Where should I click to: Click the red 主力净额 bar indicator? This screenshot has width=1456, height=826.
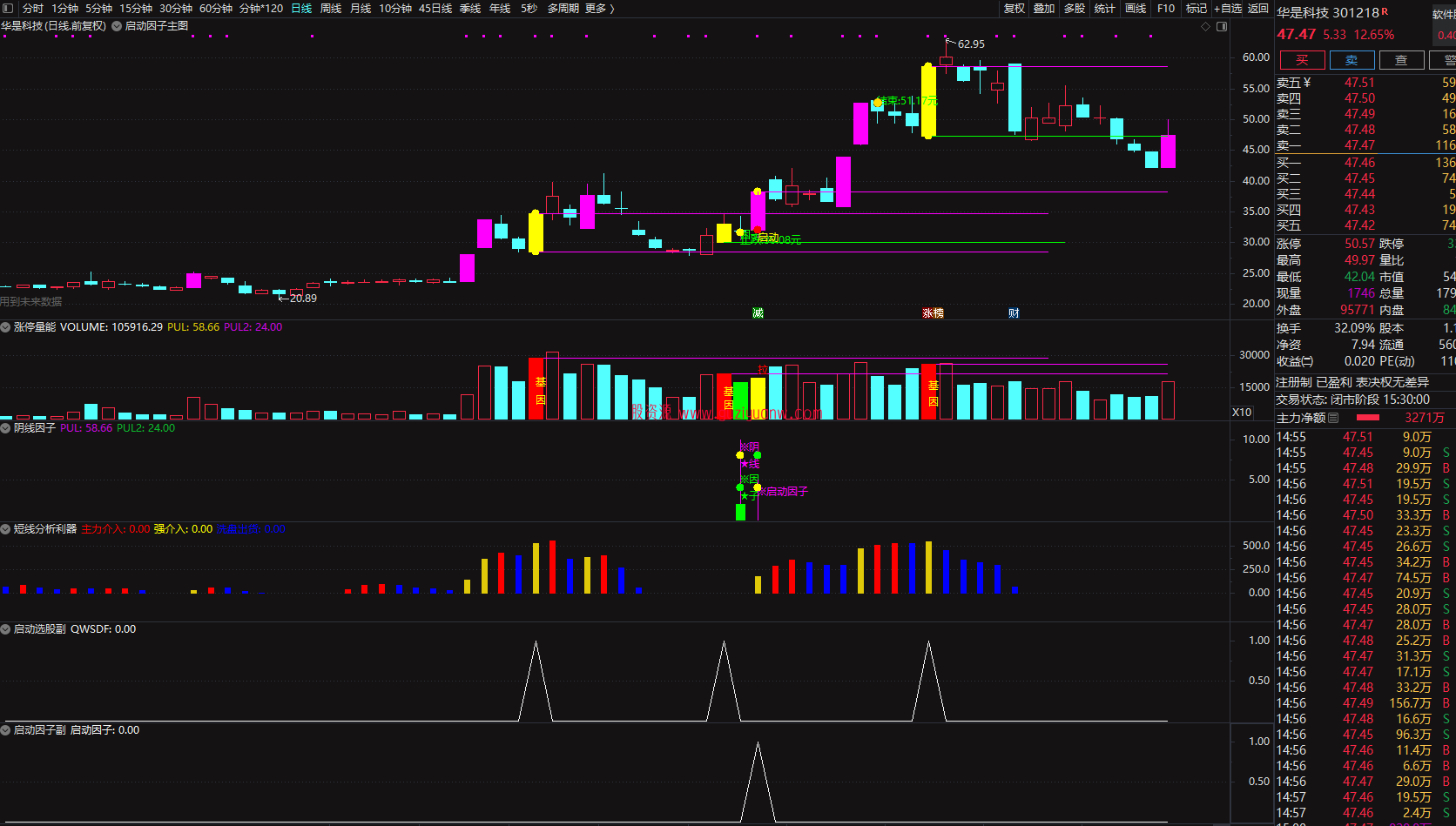(x=1368, y=418)
